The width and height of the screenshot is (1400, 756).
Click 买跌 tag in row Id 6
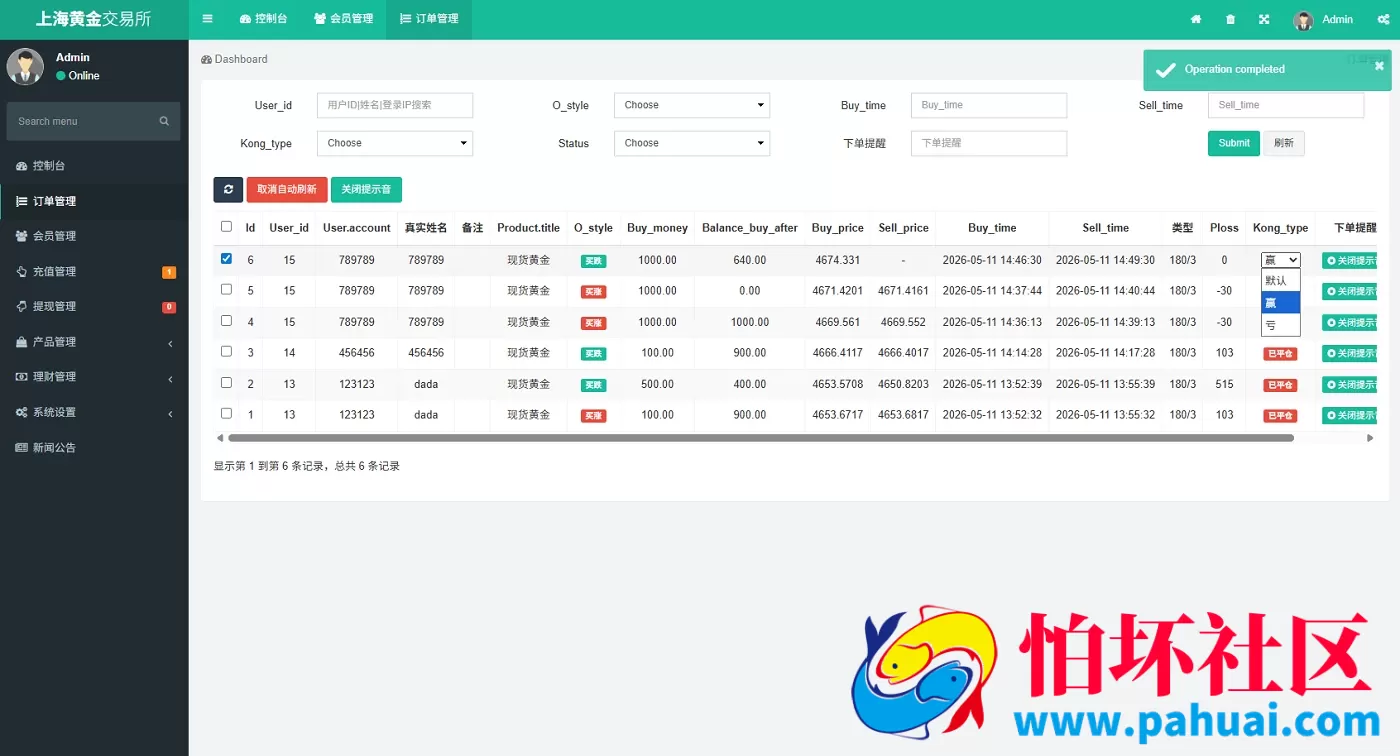click(x=593, y=261)
